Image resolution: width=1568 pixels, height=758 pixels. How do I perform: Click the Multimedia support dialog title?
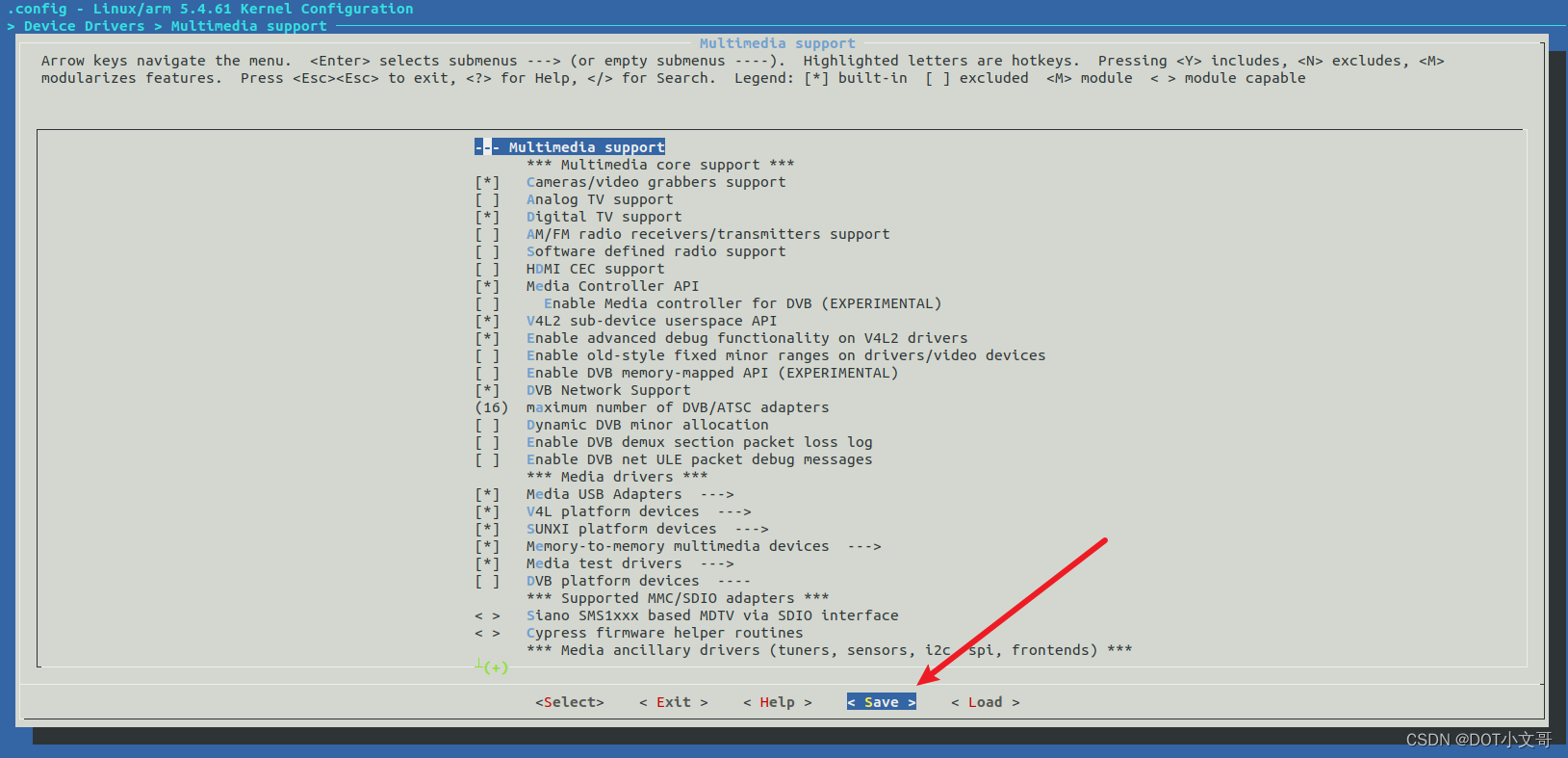tap(778, 43)
